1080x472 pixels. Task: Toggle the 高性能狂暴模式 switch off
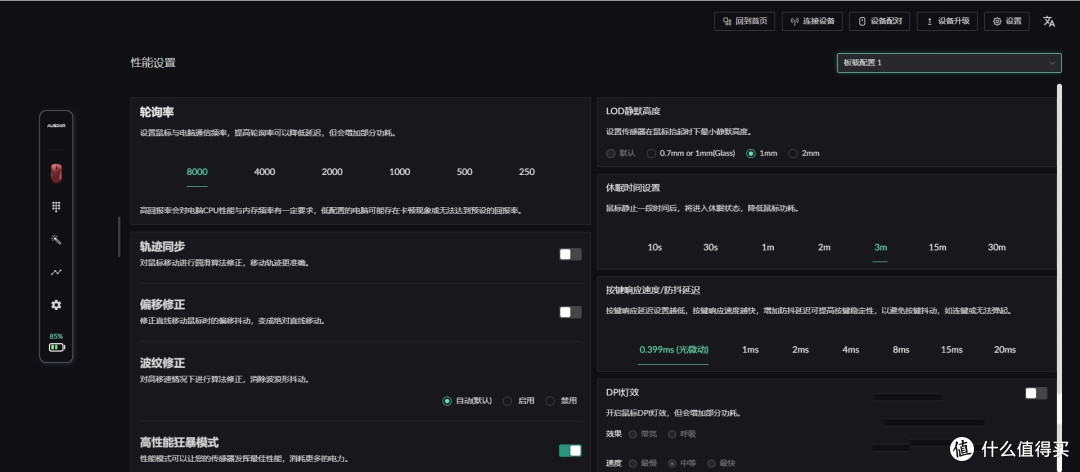tap(570, 451)
